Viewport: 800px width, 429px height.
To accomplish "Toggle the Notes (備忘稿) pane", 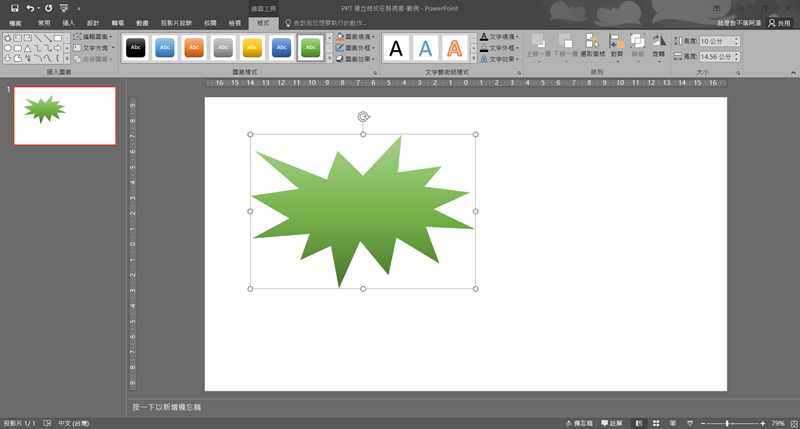I will point(578,423).
